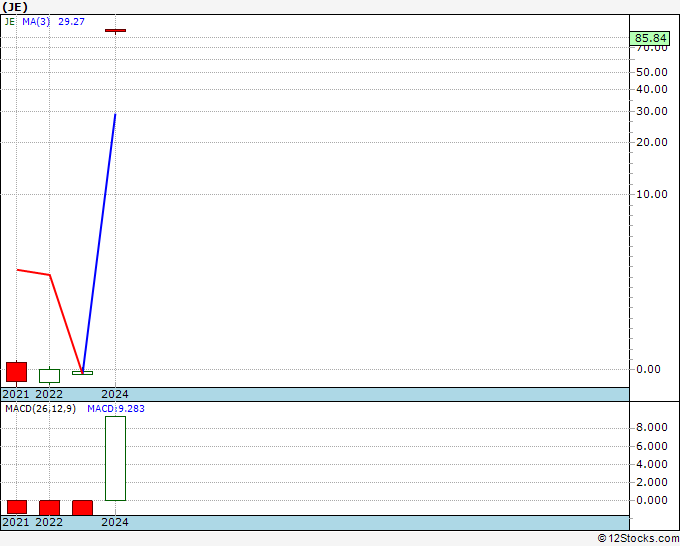Click 2022 on MACD time axis
This screenshot has width=680, height=546.
(49, 522)
